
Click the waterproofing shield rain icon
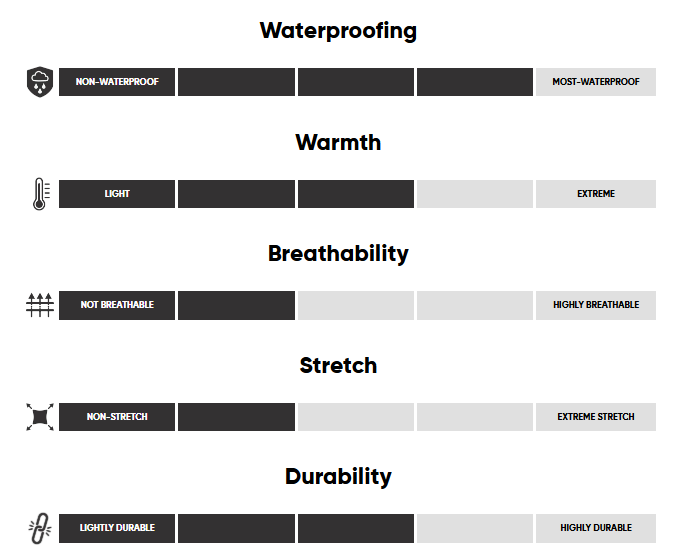pyautogui.click(x=40, y=82)
